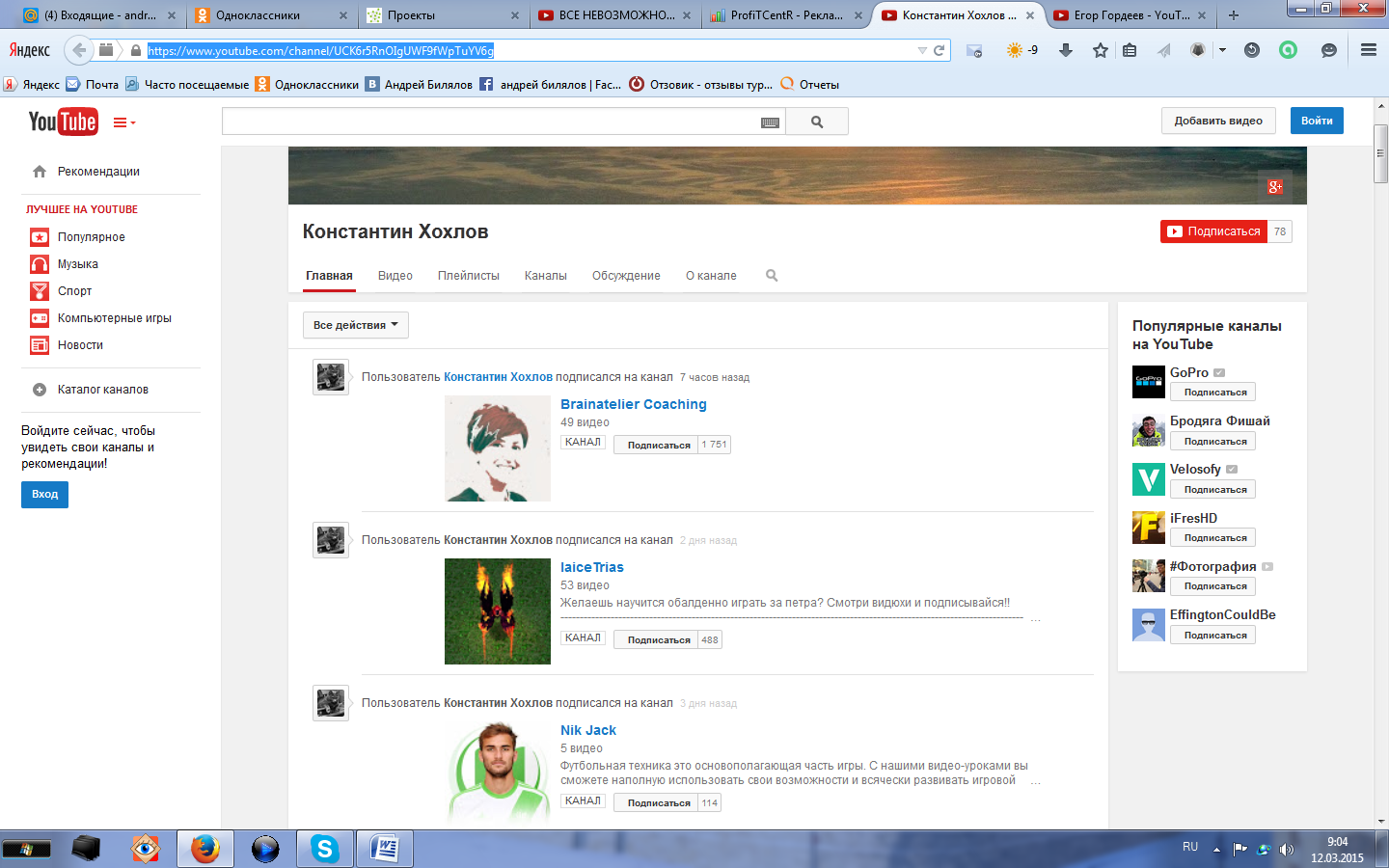Open the О канале tab
The image size is (1389, 868).
711,276
